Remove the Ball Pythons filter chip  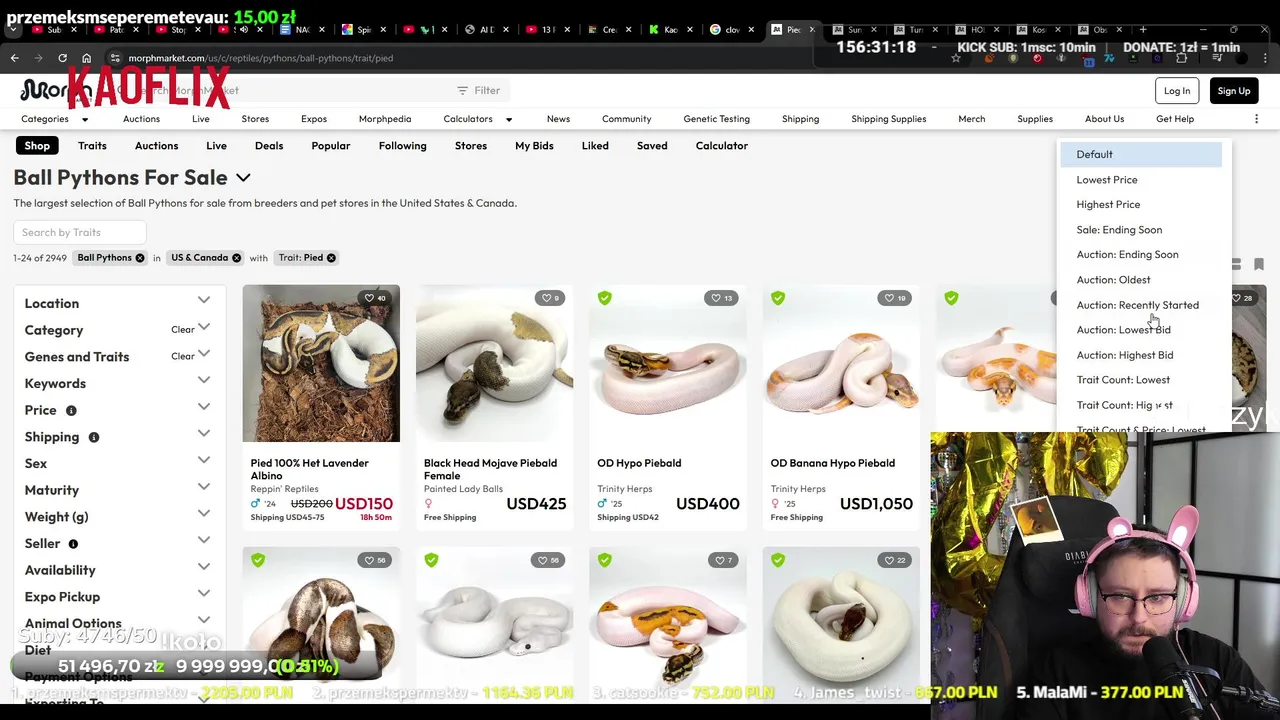pyautogui.click(x=140, y=258)
